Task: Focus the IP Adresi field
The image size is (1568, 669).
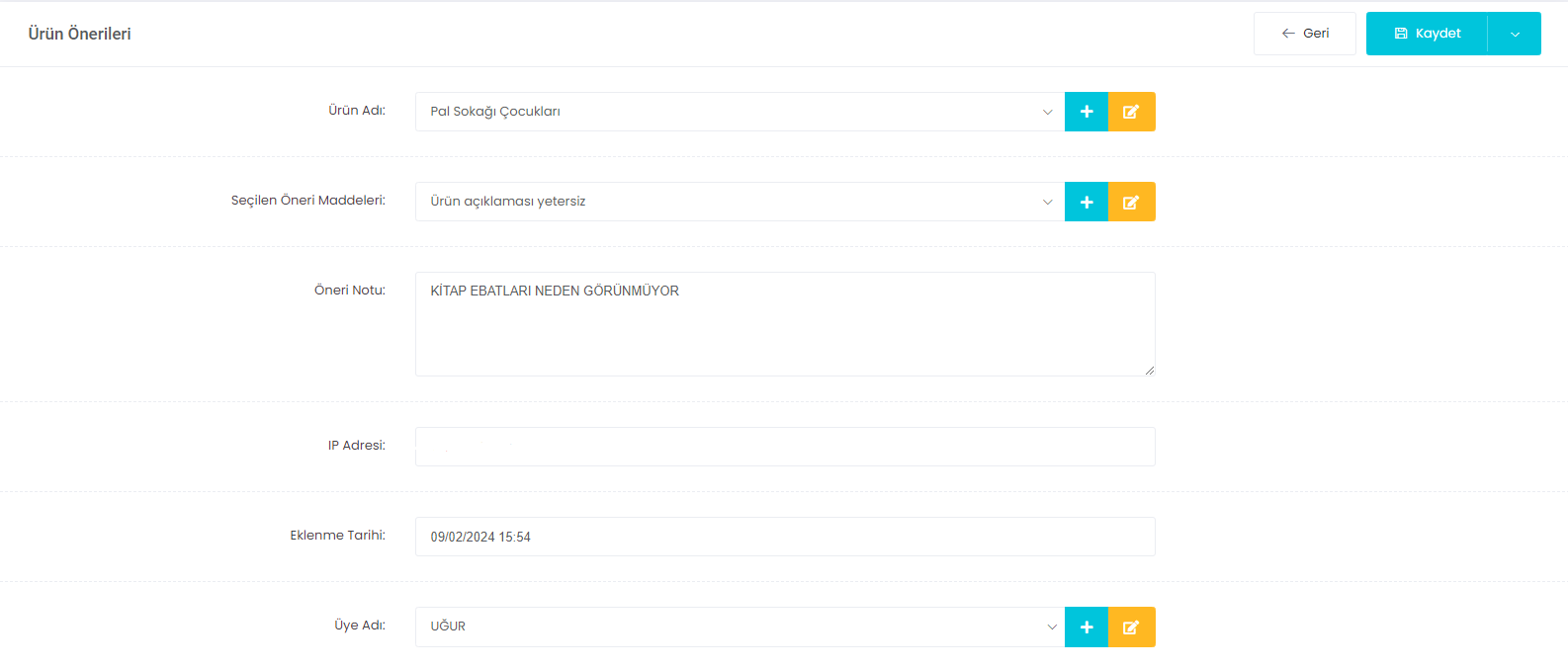Action: point(785,447)
